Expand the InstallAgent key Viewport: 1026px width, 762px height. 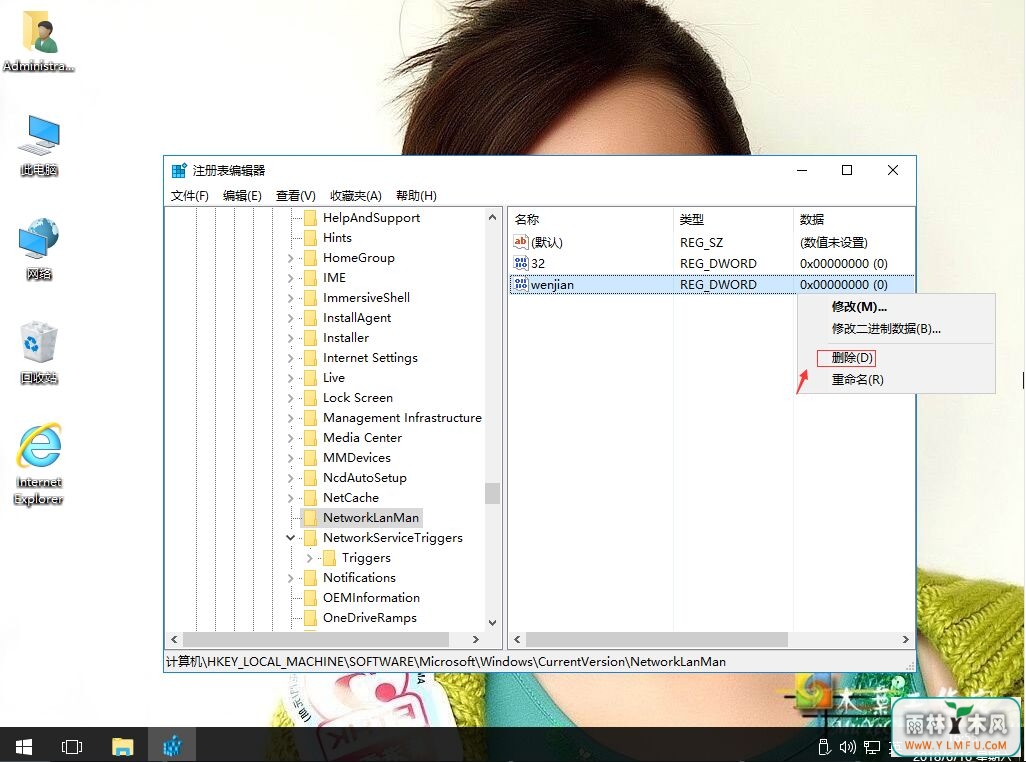[x=291, y=318]
